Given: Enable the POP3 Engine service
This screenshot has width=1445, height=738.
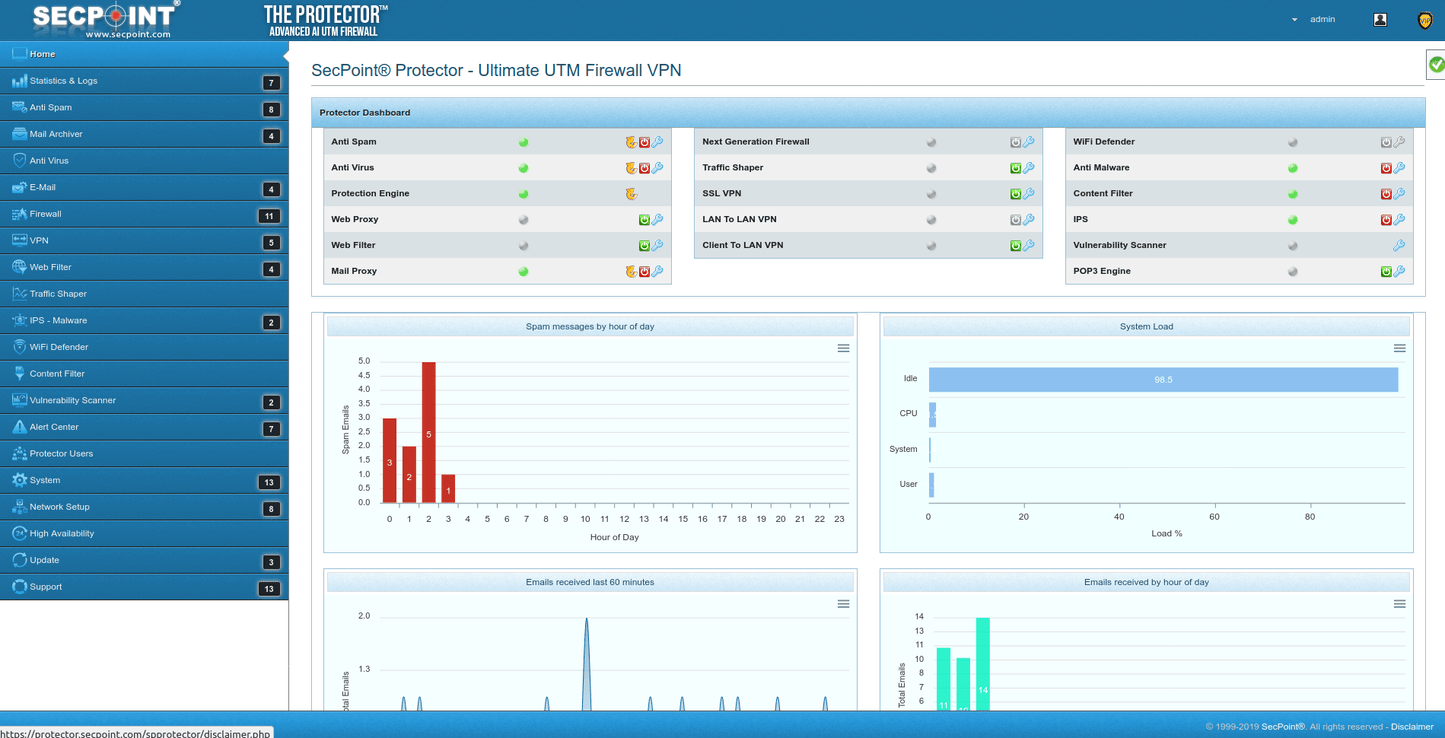Looking at the screenshot, I should coord(1385,270).
